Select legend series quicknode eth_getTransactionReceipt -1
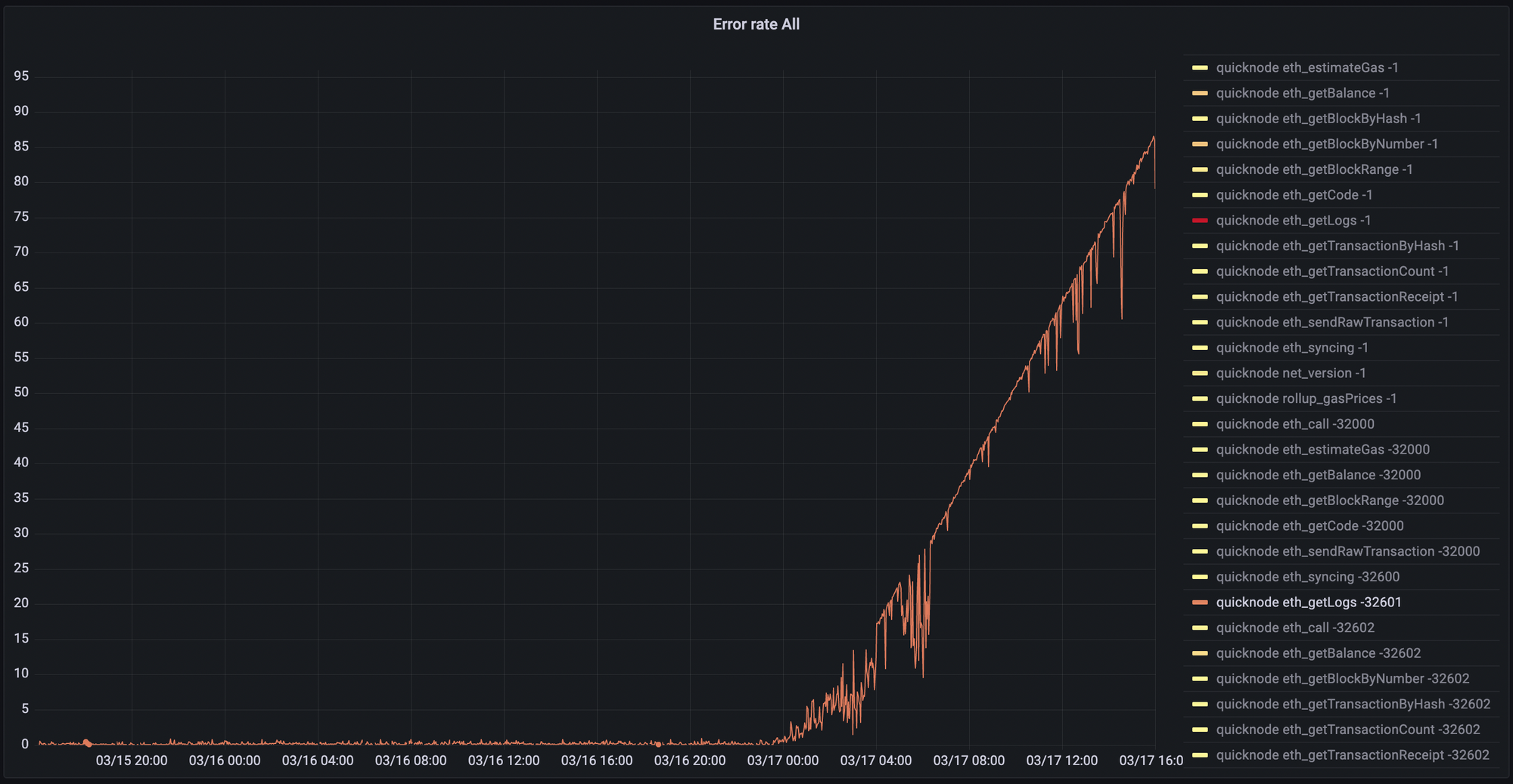The image size is (1513, 784). click(x=1337, y=296)
